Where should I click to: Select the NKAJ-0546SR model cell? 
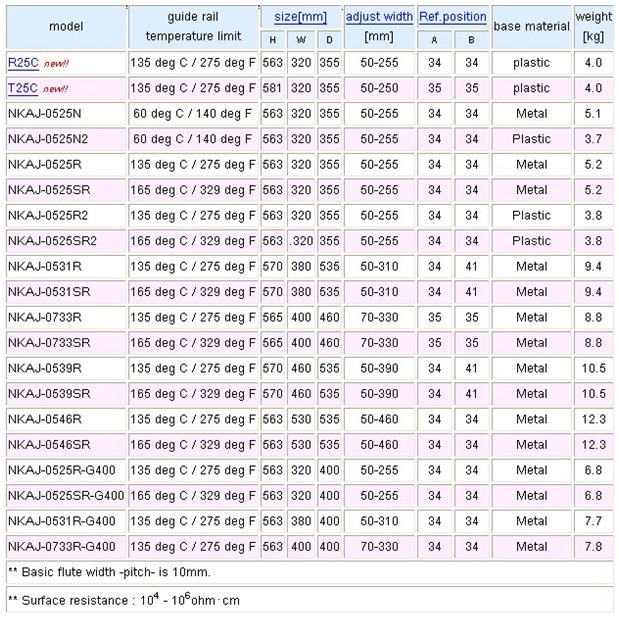pyautogui.click(x=66, y=444)
